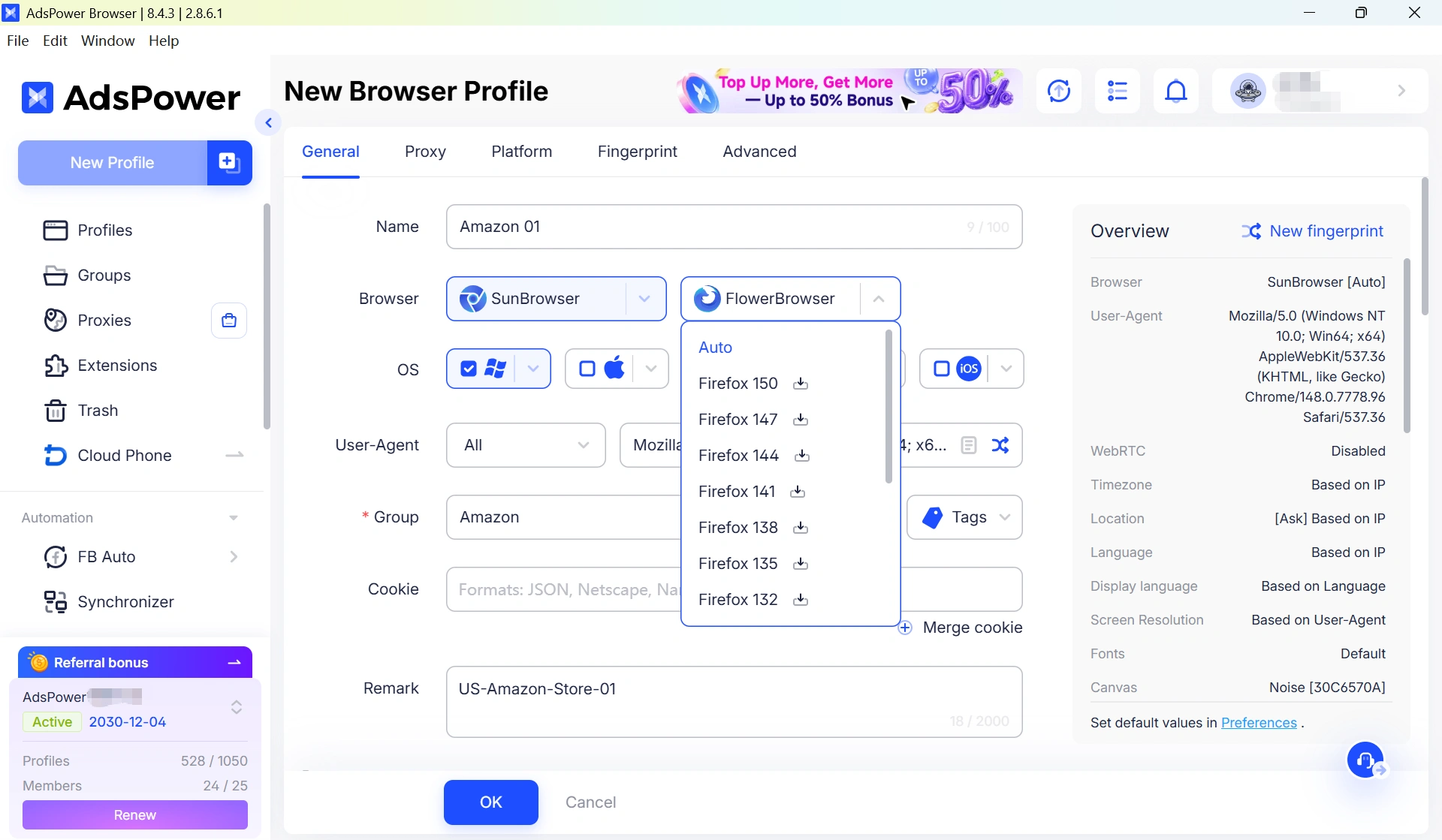Toggle the AdsPower team switcher arrows
The height and width of the screenshot is (840, 1442).
point(237,707)
